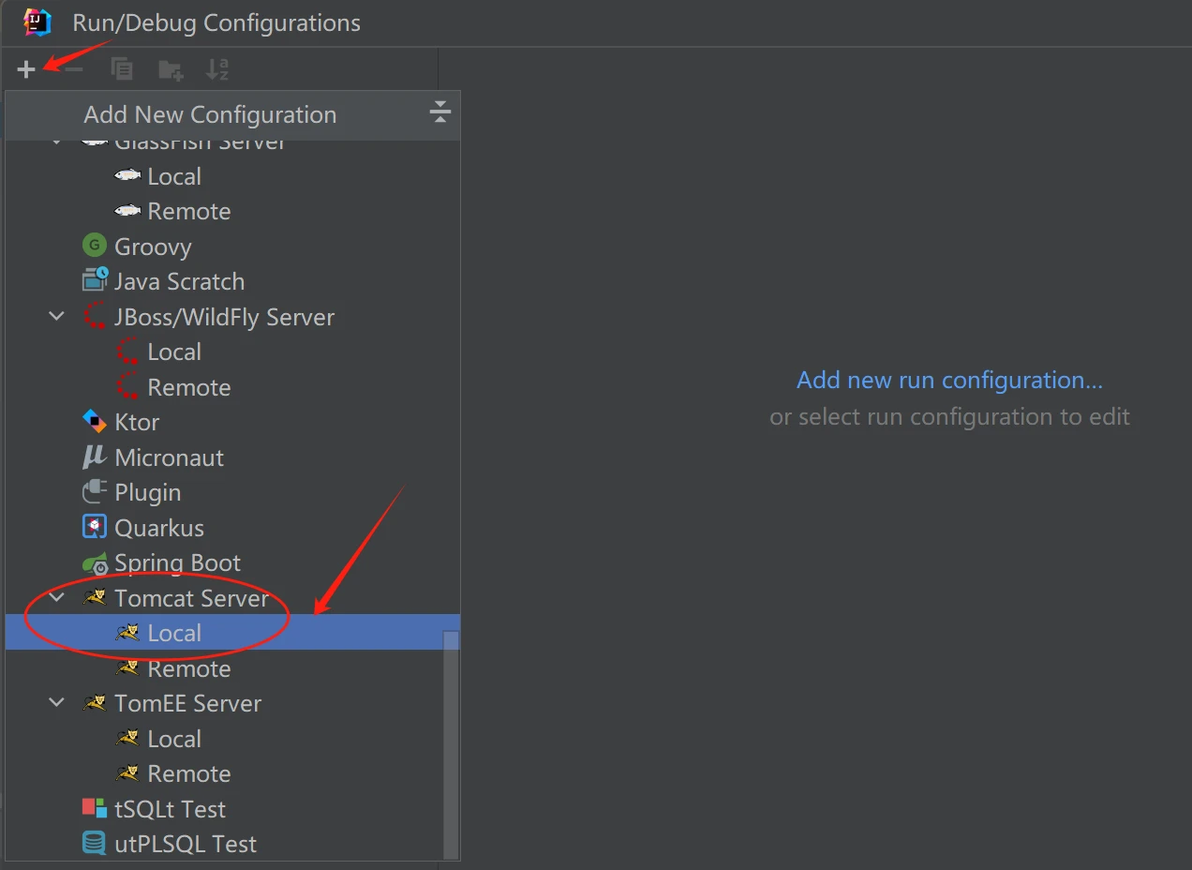Click the Java Scratch icon
Viewport: 1192px width, 870px height.
pos(95,280)
